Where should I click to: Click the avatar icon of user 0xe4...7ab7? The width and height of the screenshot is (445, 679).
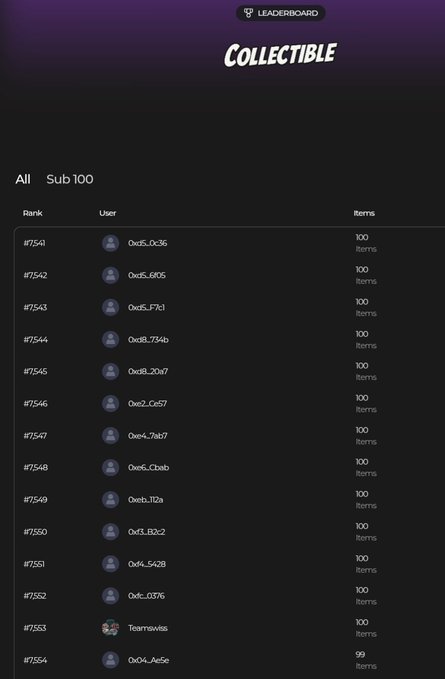pos(110,436)
